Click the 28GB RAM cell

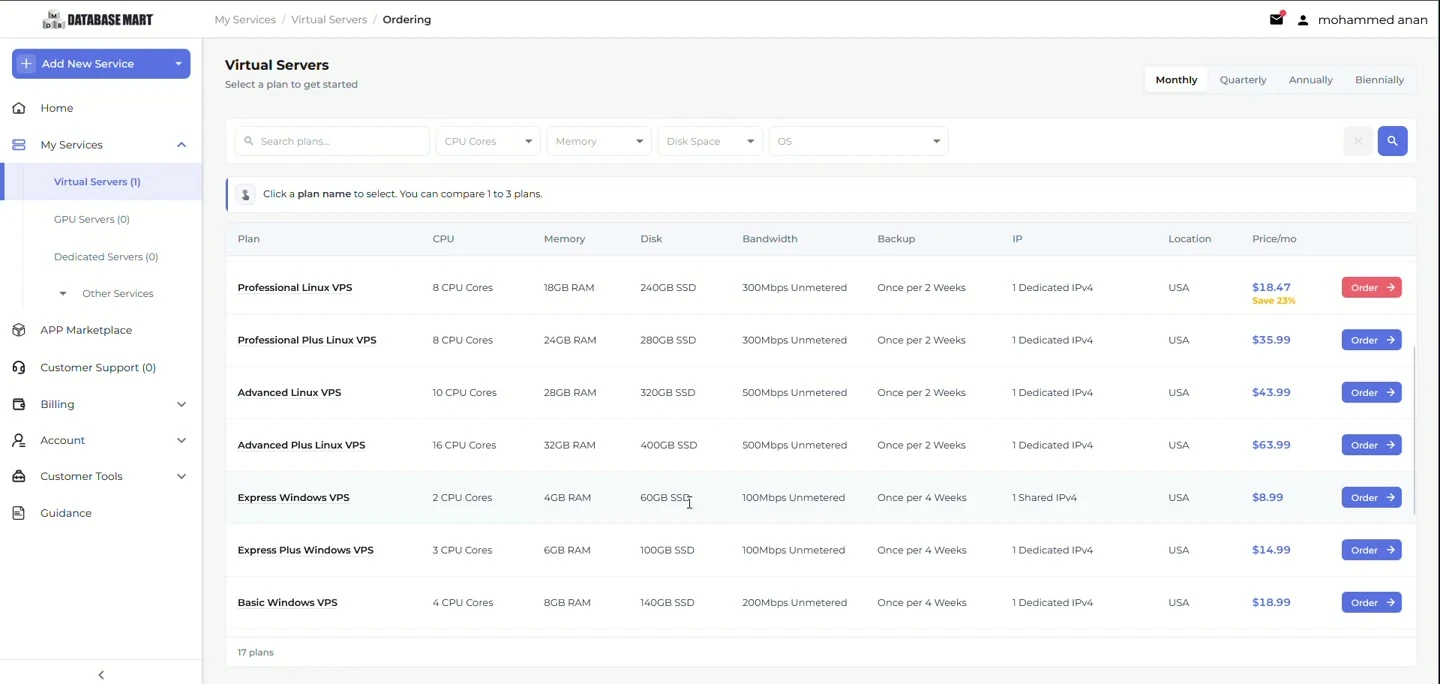[x=570, y=393]
